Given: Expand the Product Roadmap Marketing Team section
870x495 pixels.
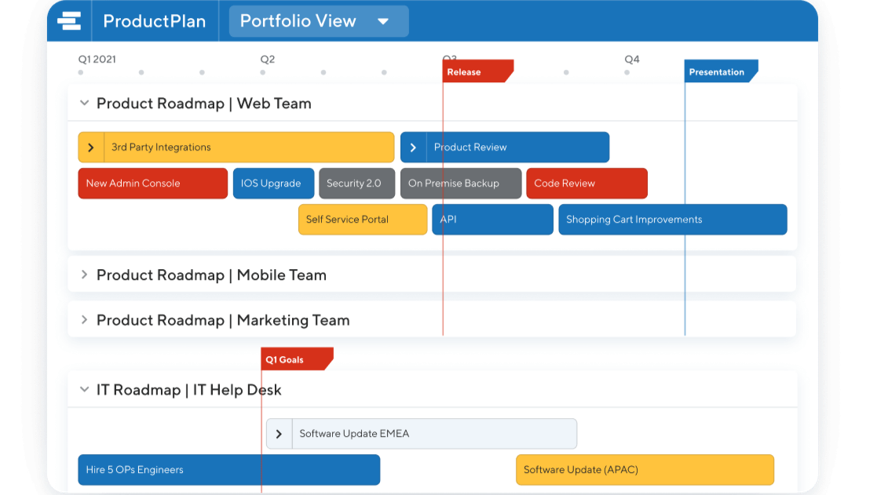Looking at the screenshot, I should tap(85, 321).
